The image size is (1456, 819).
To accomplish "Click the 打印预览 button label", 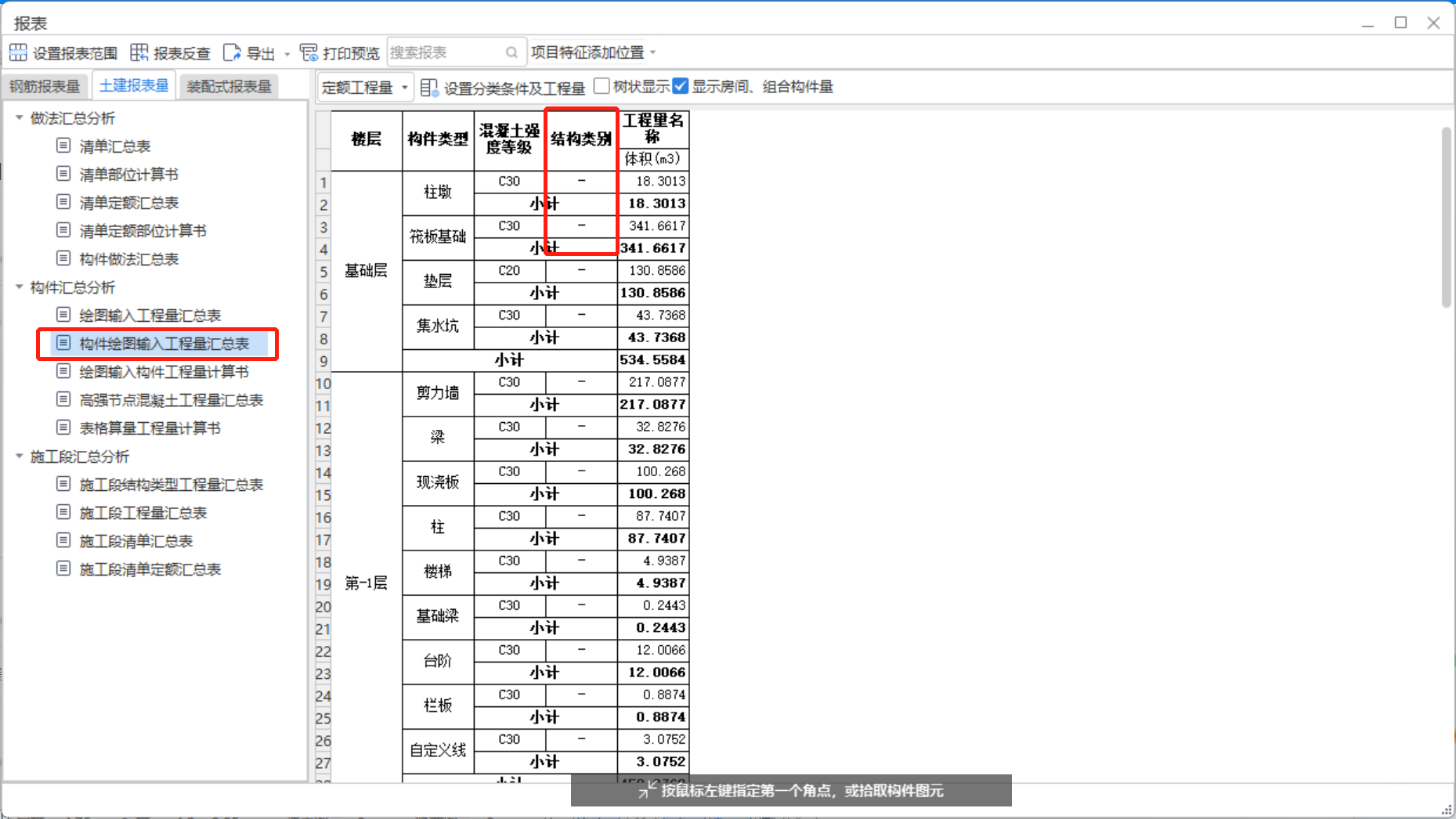I will [x=351, y=53].
